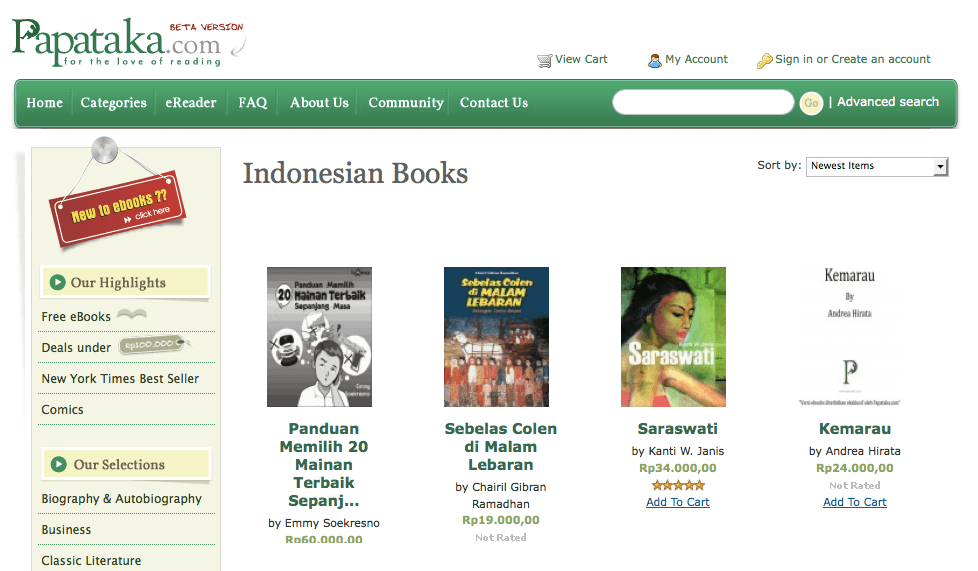
Task: Click the My Account person icon
Action: 654,61
